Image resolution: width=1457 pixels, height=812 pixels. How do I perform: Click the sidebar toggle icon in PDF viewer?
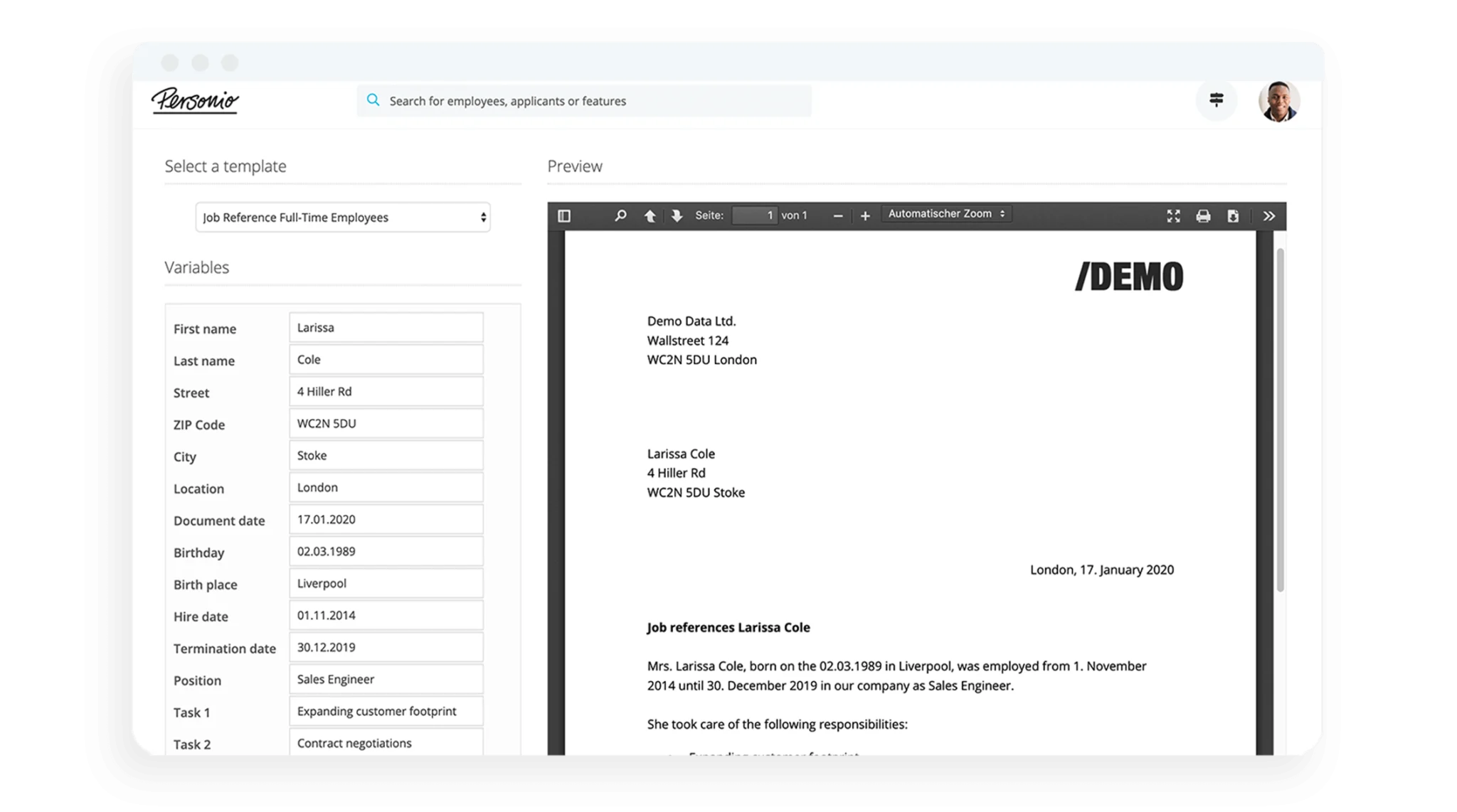563,214
